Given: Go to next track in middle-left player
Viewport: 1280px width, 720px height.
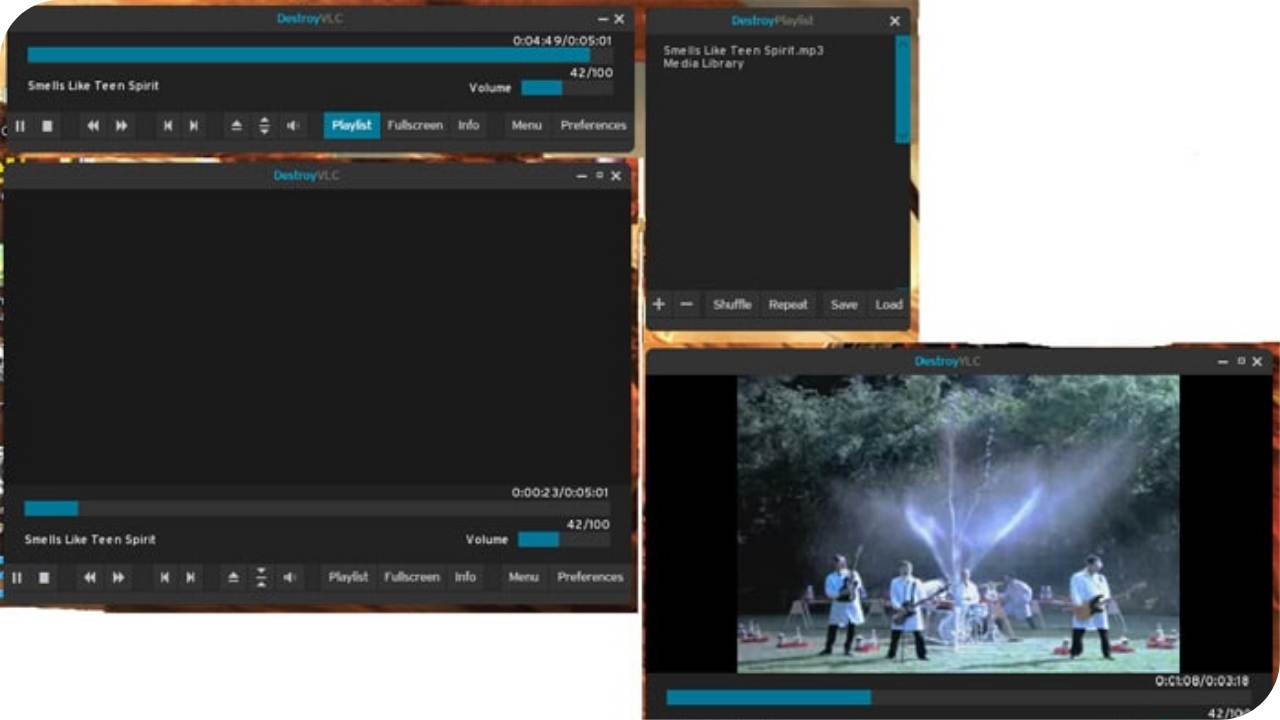Looking at the screenshot, I should coord(191,578).
